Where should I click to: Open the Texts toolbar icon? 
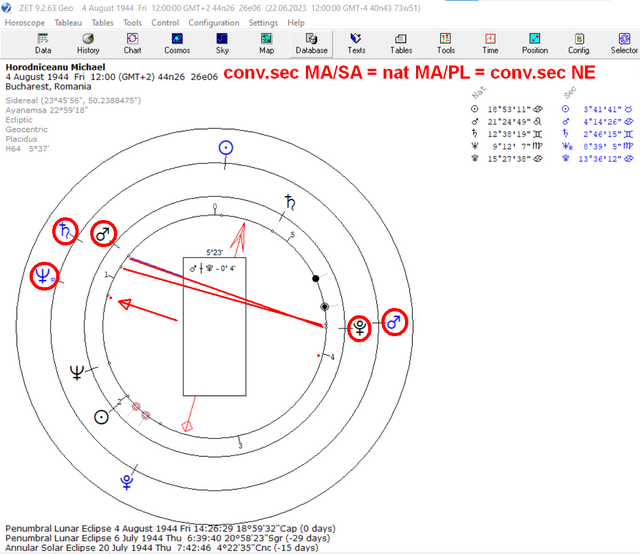tap(356, 44)
